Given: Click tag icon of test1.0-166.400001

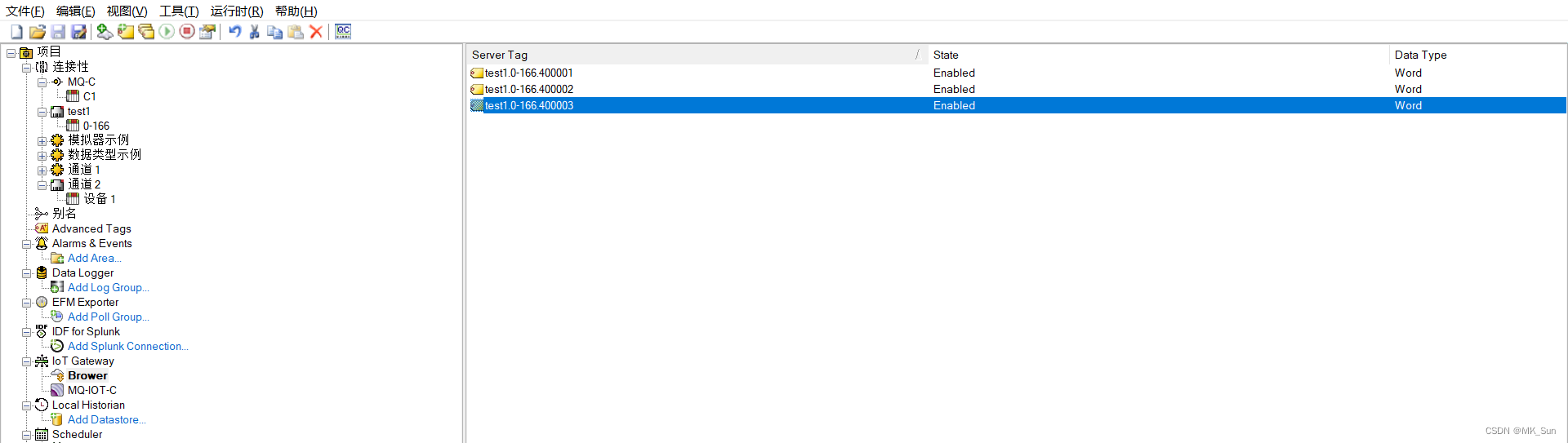Looking at the screenshot, I should [x=477, y=73].
